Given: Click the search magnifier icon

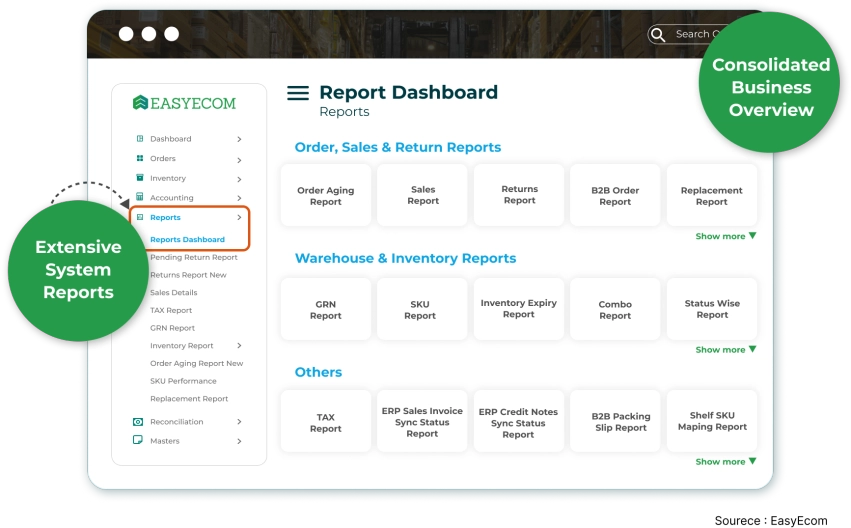Looking at the screenshot, I should pyautogui.click(x=657, y=35).
